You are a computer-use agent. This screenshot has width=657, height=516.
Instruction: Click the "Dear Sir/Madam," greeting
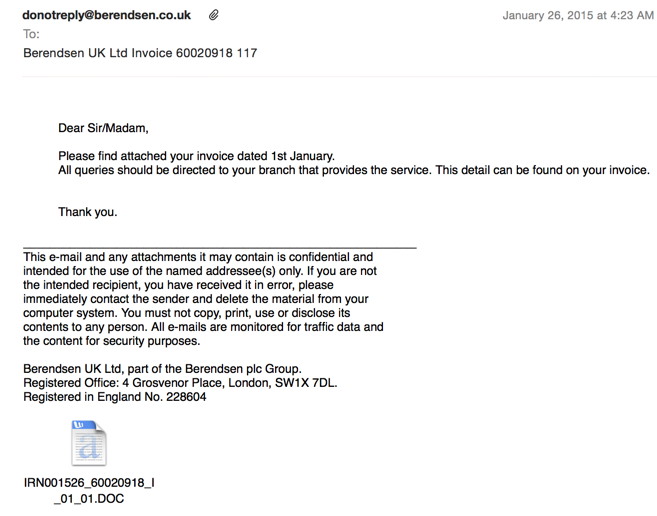tap(103, 128)
